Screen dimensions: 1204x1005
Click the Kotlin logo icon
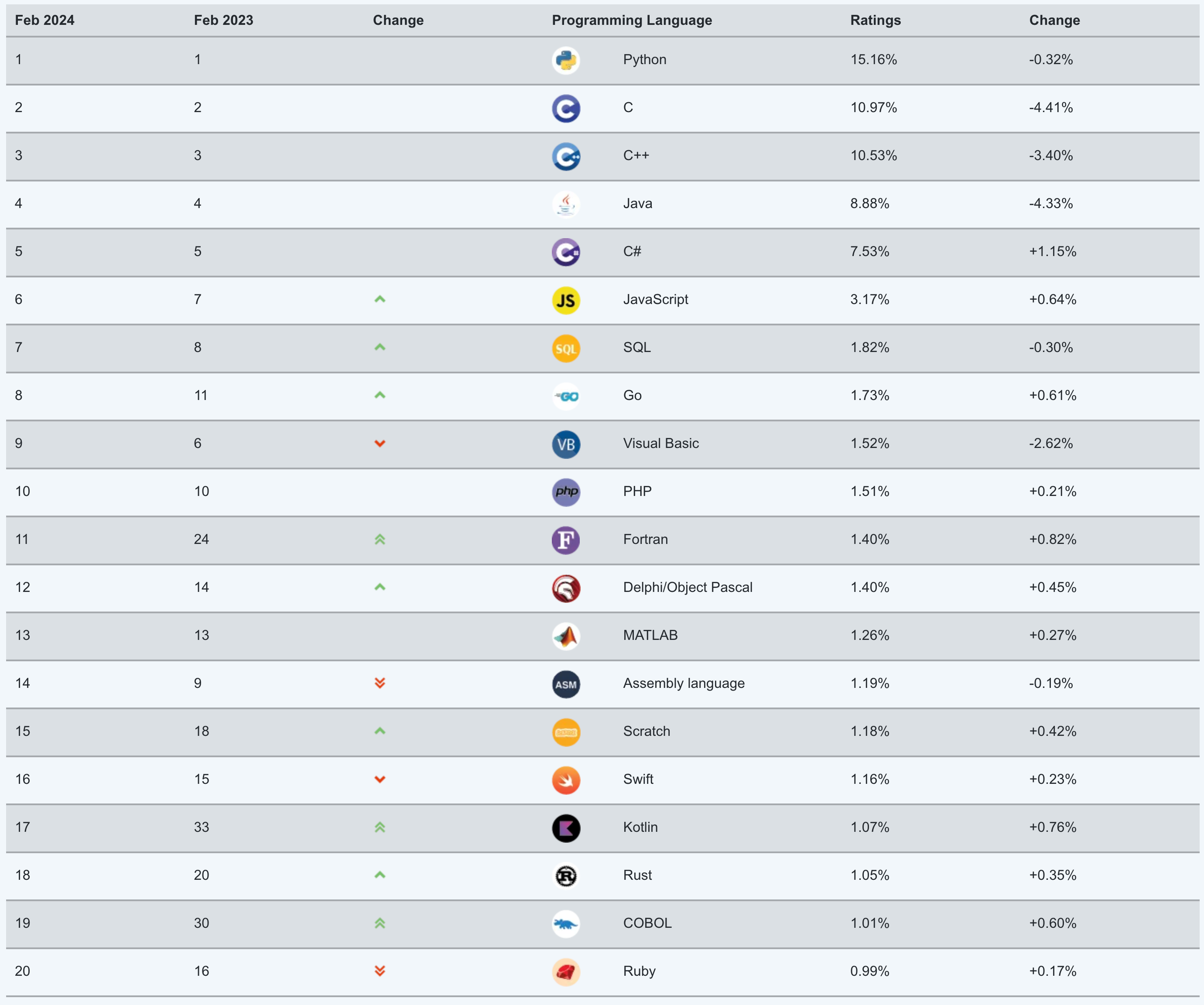click(566, 828)
